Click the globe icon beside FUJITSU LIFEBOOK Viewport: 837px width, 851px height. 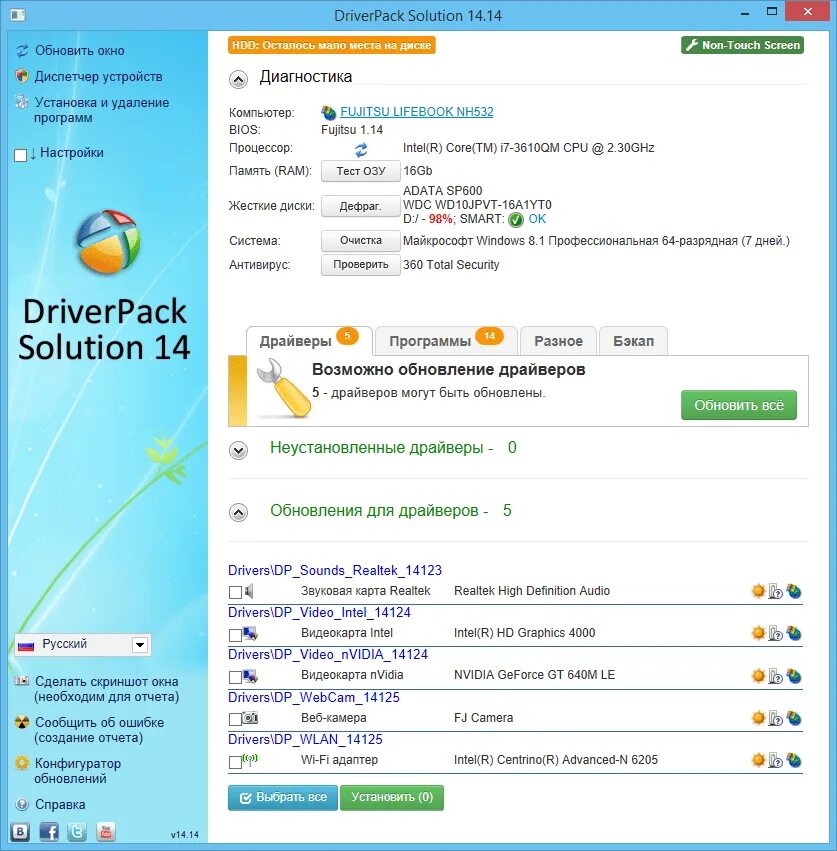point(328,112)
